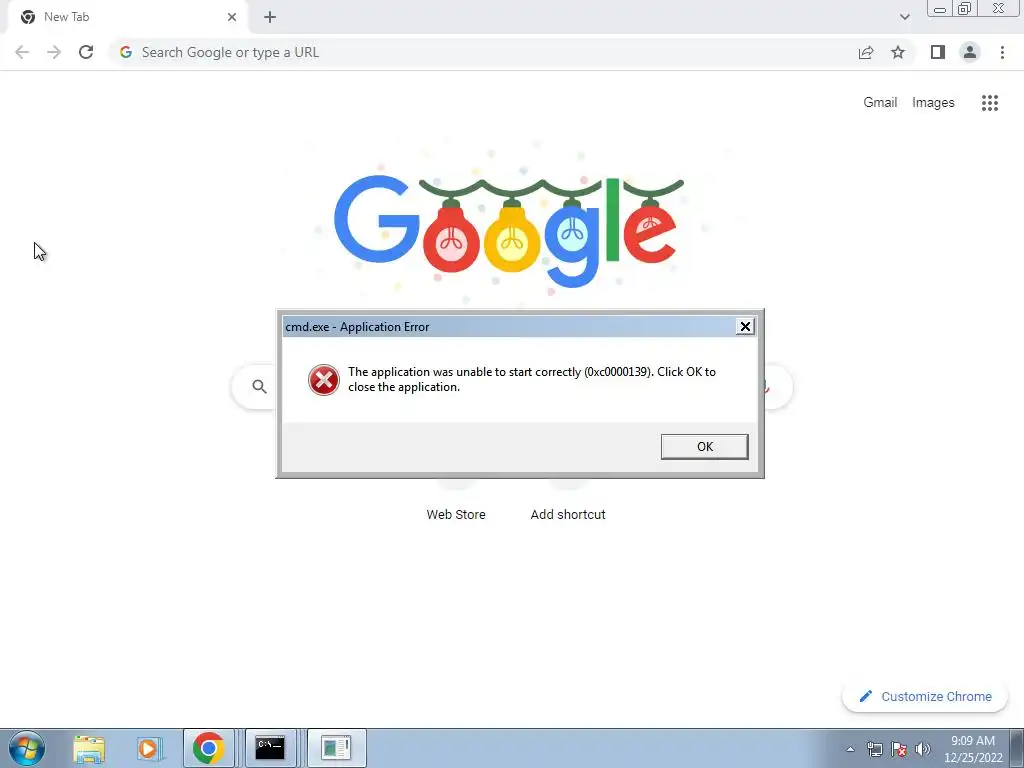Open the Chrome three-dot menu
The height and width of the screenshot is (768, 1024).
1002,52
